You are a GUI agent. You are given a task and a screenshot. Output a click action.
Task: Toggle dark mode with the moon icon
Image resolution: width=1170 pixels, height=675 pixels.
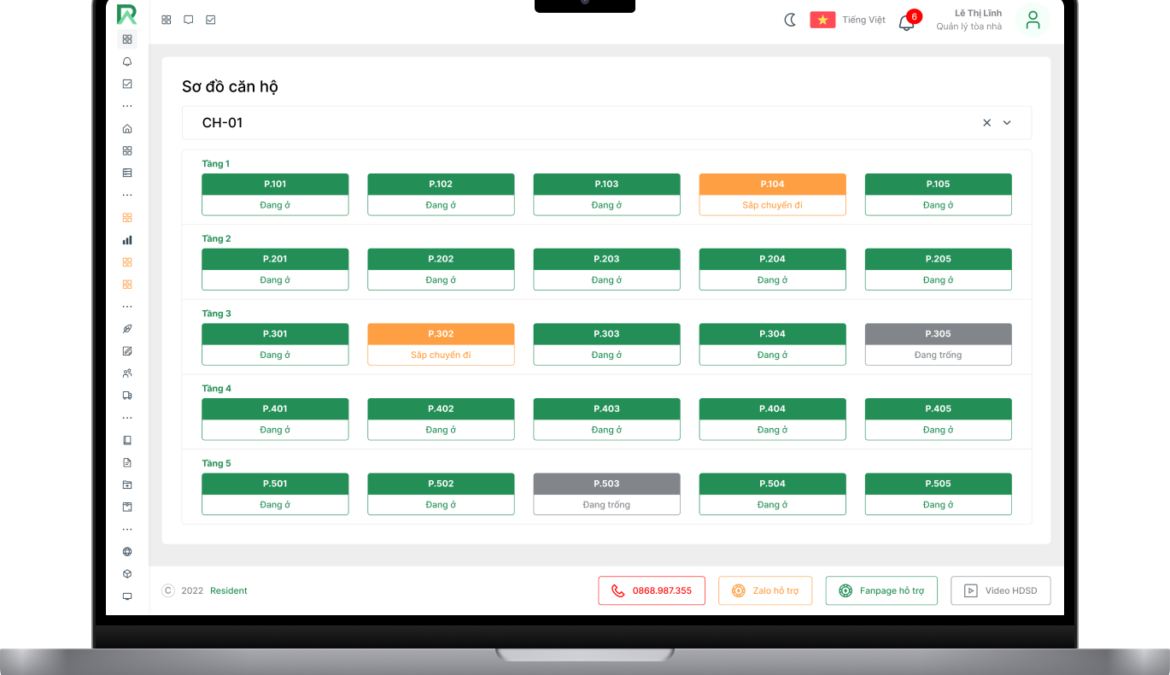click(790, 20)
